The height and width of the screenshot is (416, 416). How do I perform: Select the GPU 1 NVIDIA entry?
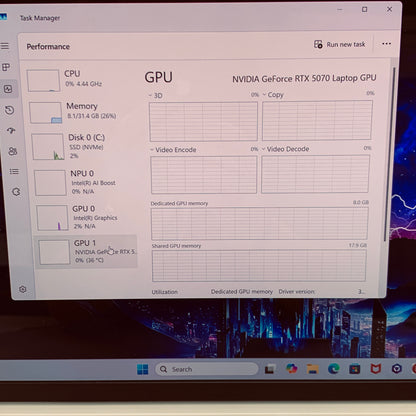[x=87, y=251]
